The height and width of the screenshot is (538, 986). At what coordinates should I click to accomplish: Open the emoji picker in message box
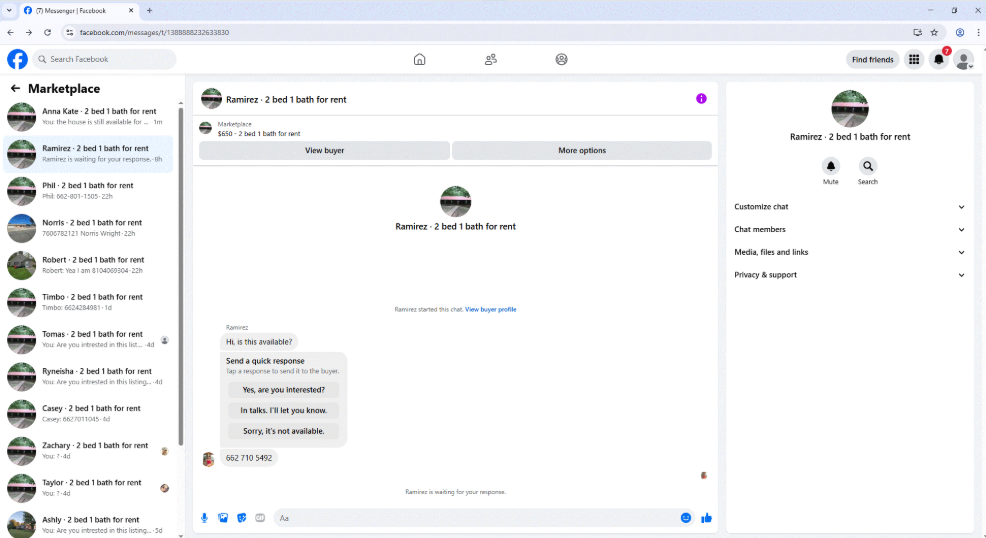pyautogui.click(x=686, y=518)
